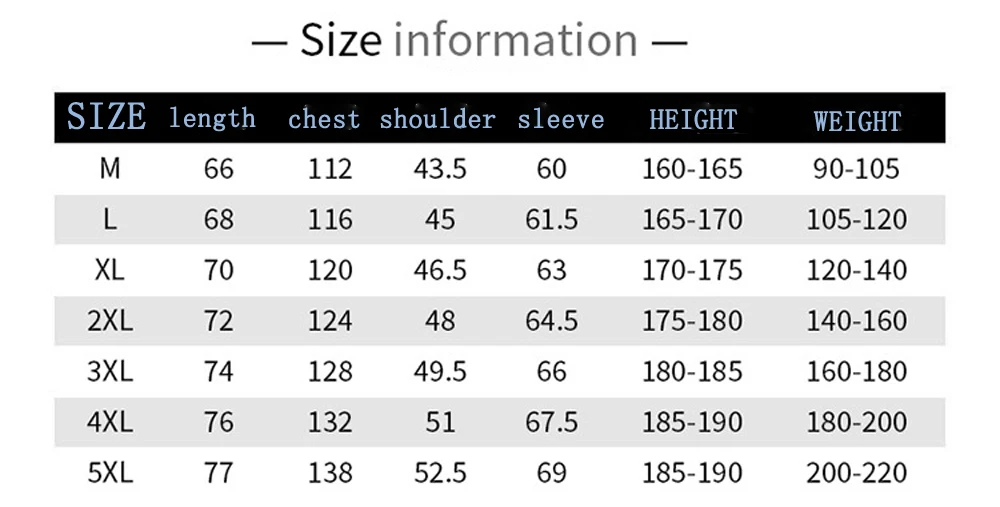Click sleeve value 67.5

pos(552,422)
